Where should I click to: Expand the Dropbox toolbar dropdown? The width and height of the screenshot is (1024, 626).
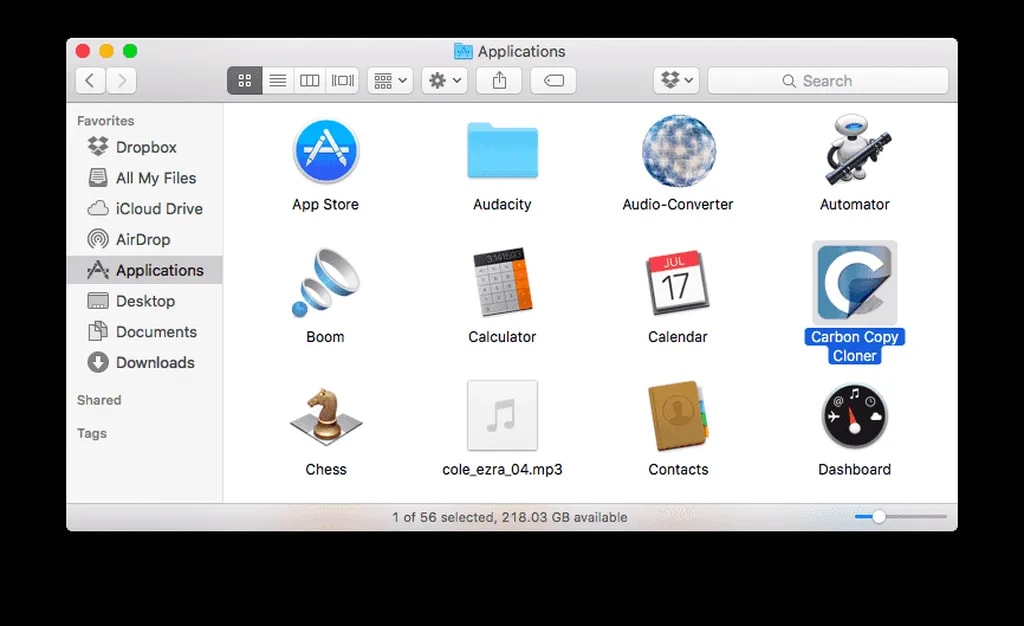pos(676,81)
